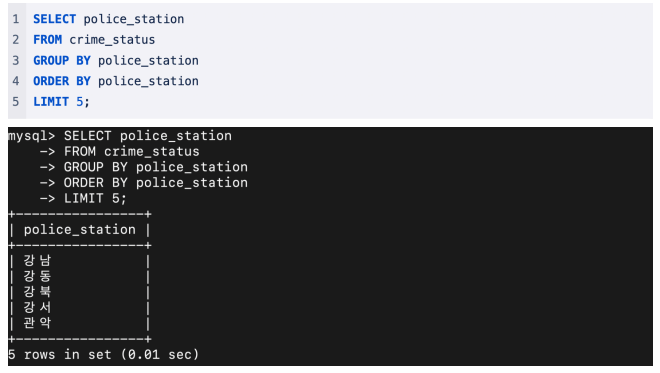This screenshot has width=660, height=373.
Task: Click the 강남 result row
Action: (80, 261)
